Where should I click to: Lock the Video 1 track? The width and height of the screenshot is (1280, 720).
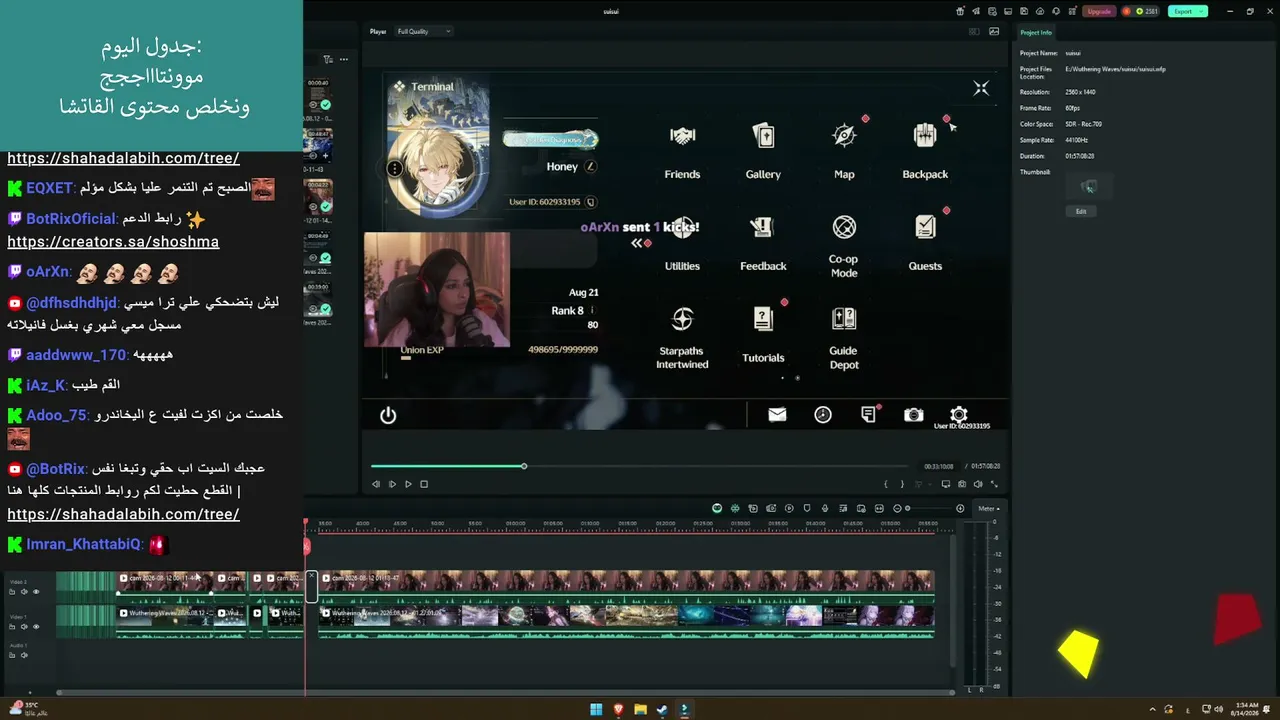[14, 627]
